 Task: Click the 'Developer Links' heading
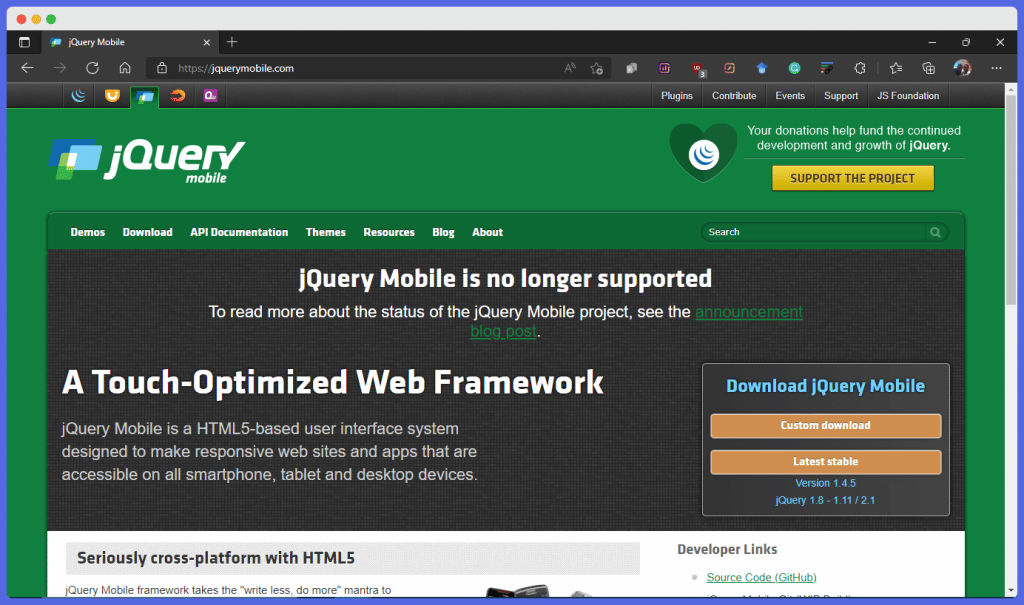click(727, 549)
